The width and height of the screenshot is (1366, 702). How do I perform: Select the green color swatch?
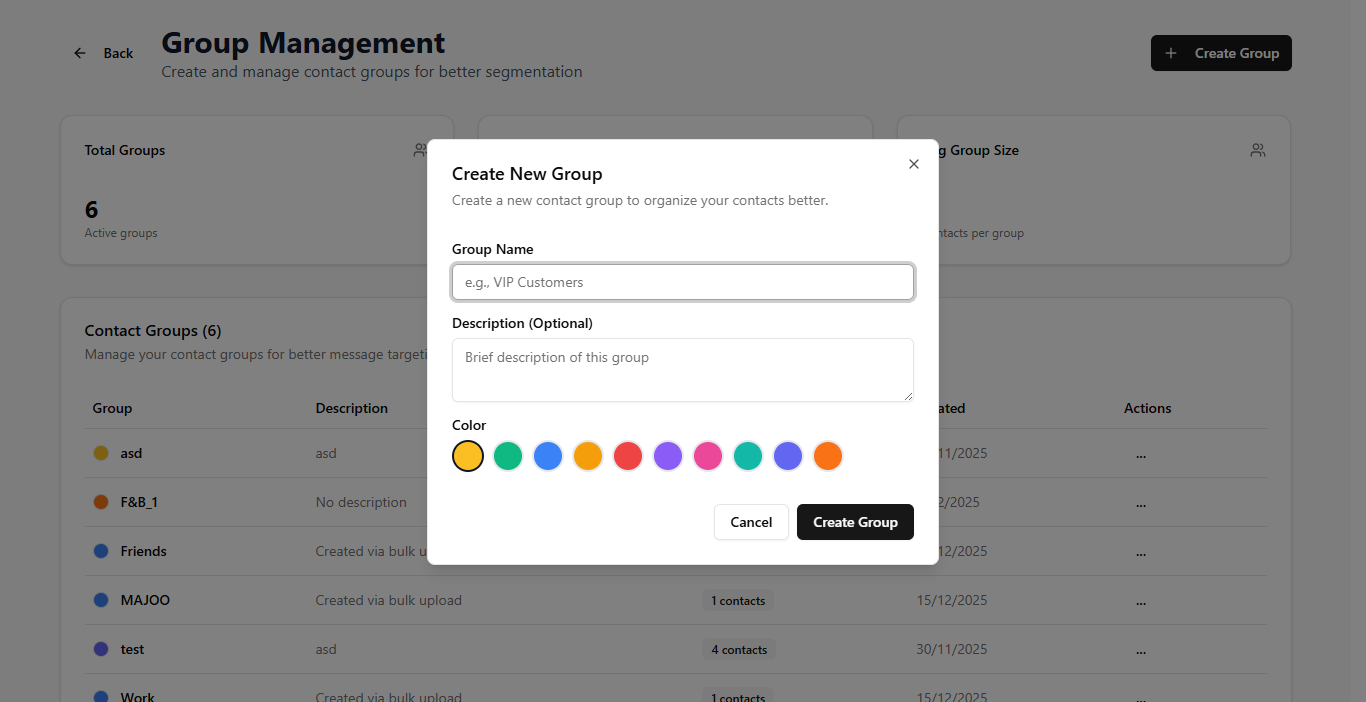click(x=508, y=456)
